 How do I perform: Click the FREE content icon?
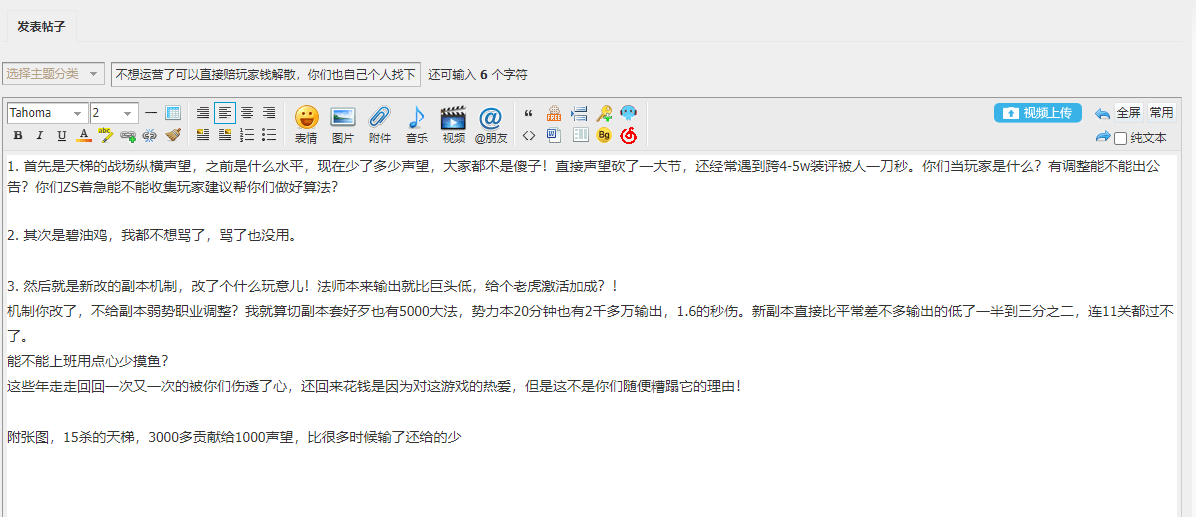[x=554, y=113]
